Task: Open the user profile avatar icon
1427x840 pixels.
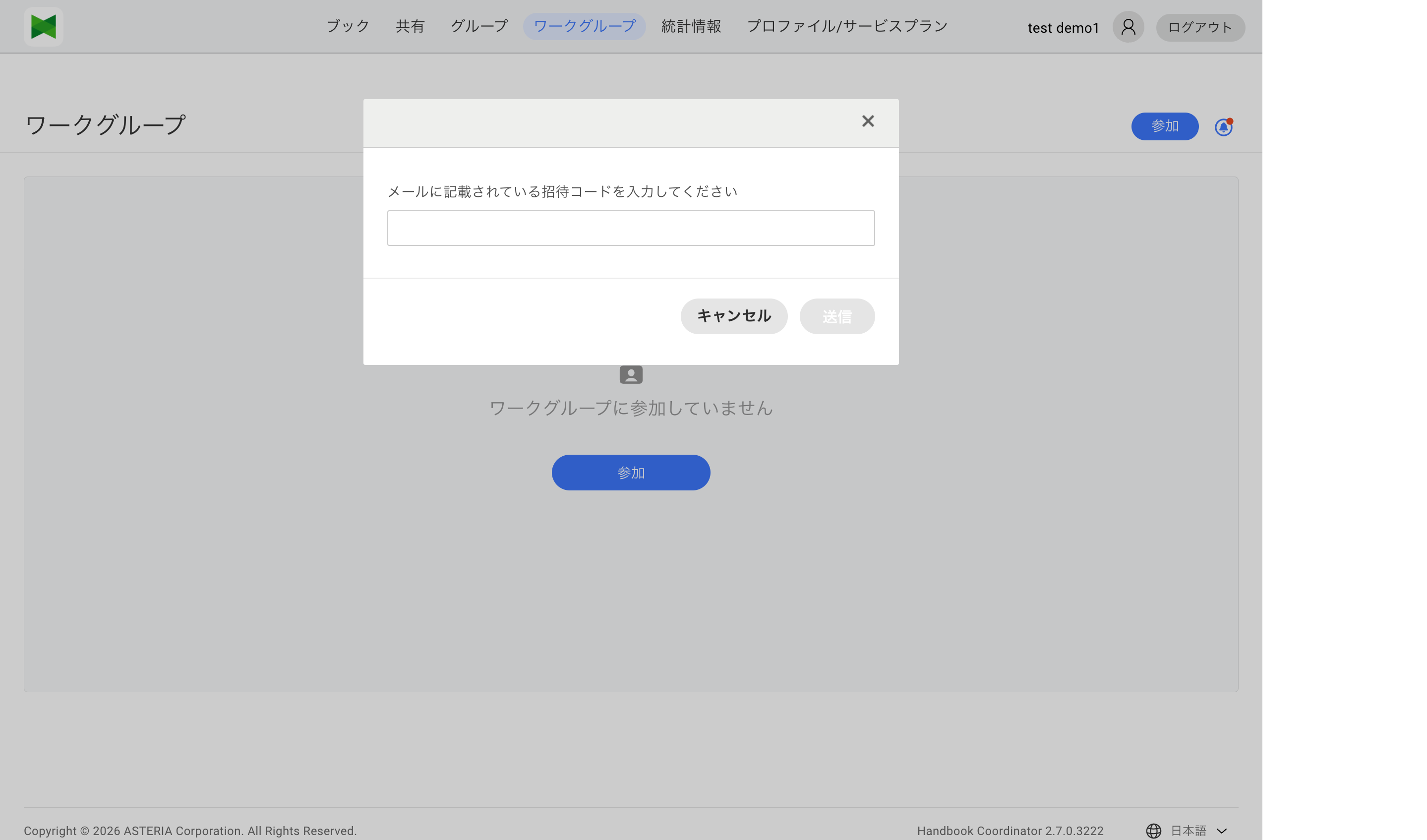Action: (x=1128, y=27)
